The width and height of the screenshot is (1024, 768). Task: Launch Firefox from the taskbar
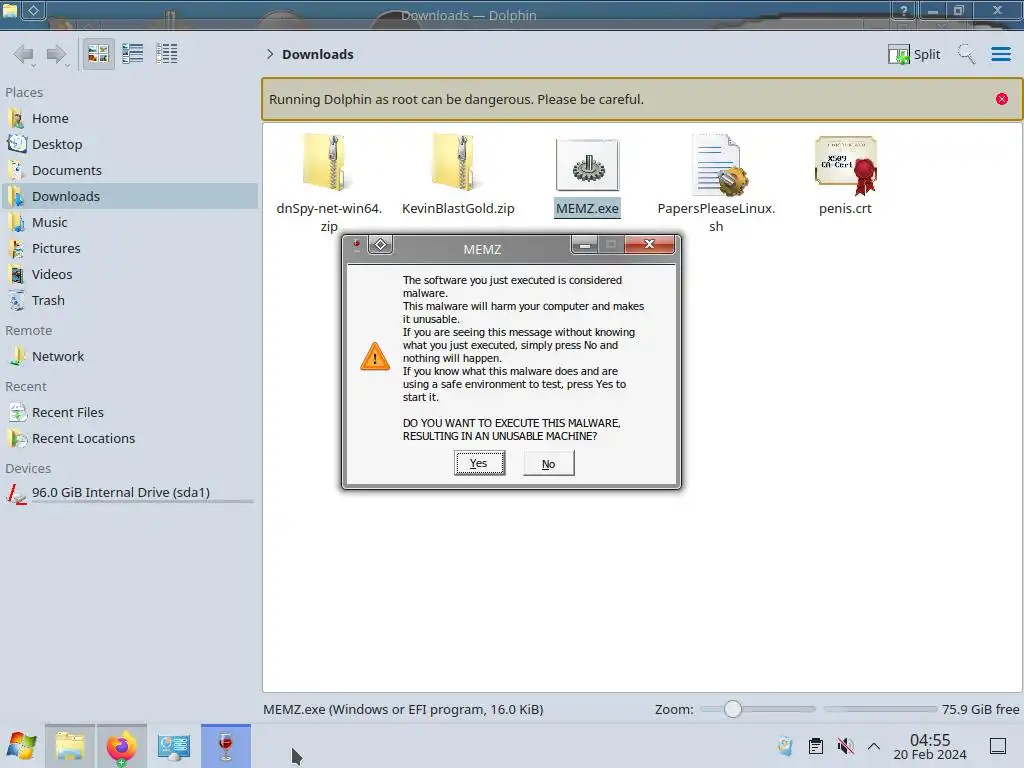pos(121,746)
